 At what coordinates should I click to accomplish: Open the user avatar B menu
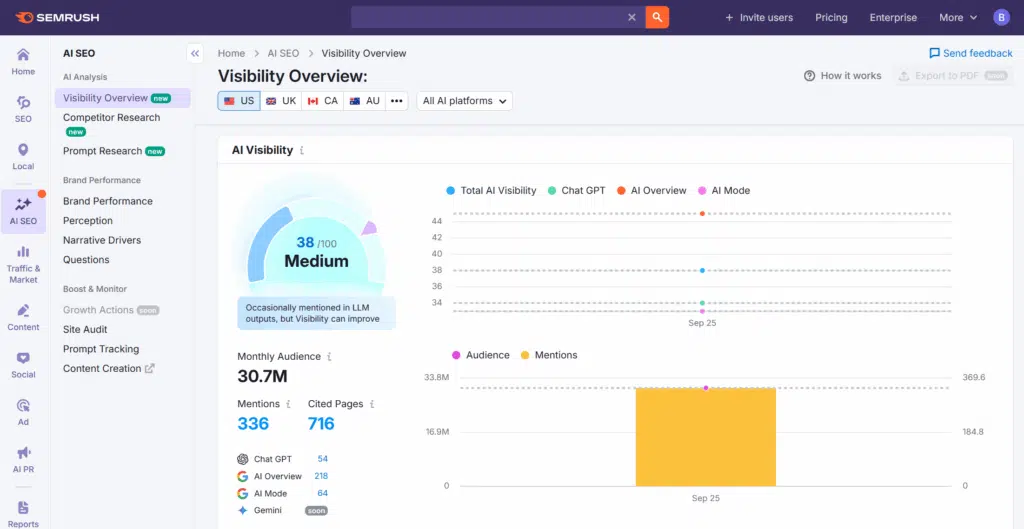pos(1001,18)
